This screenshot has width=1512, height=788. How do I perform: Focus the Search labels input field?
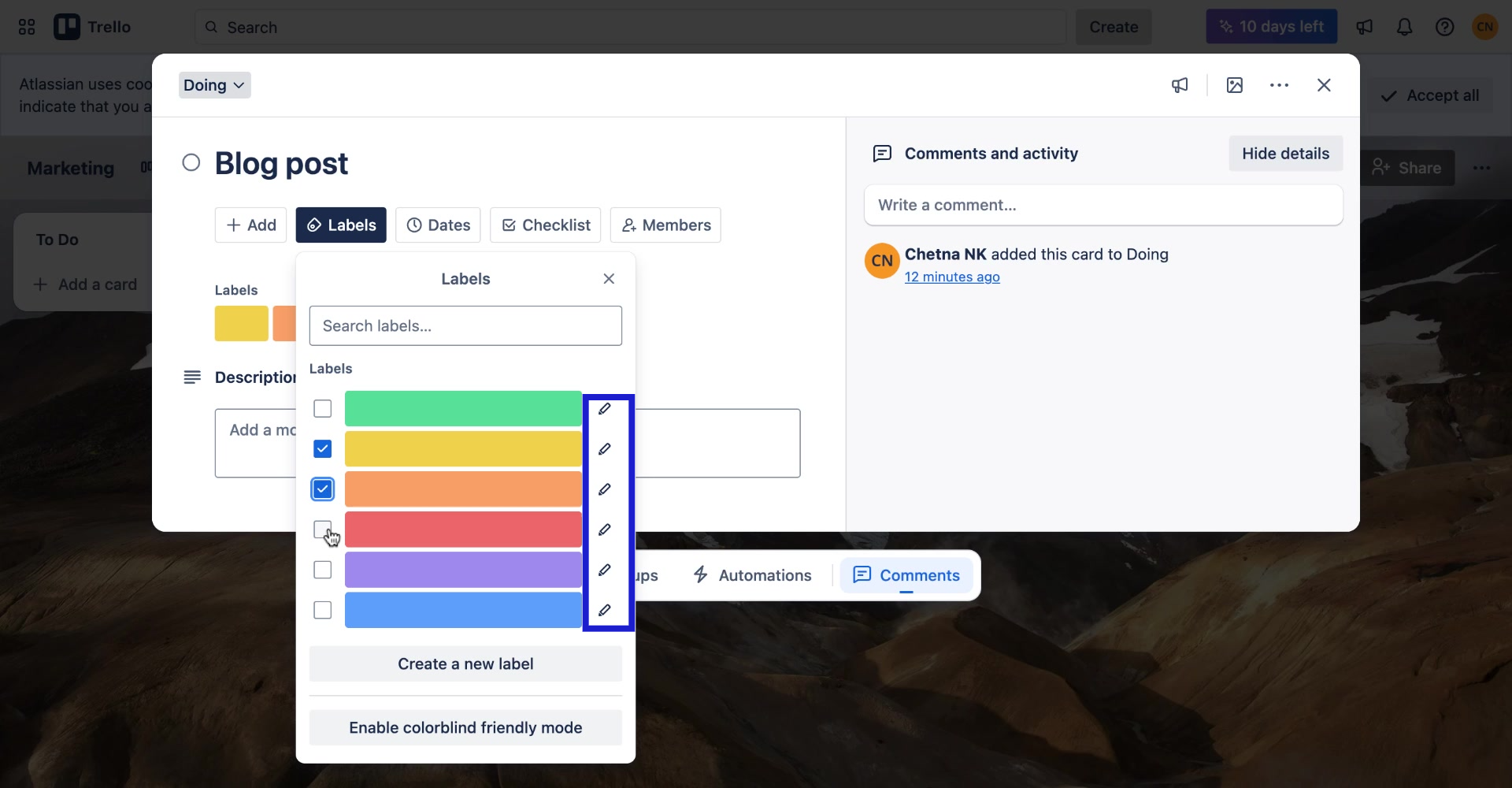[x=465, y=326]
